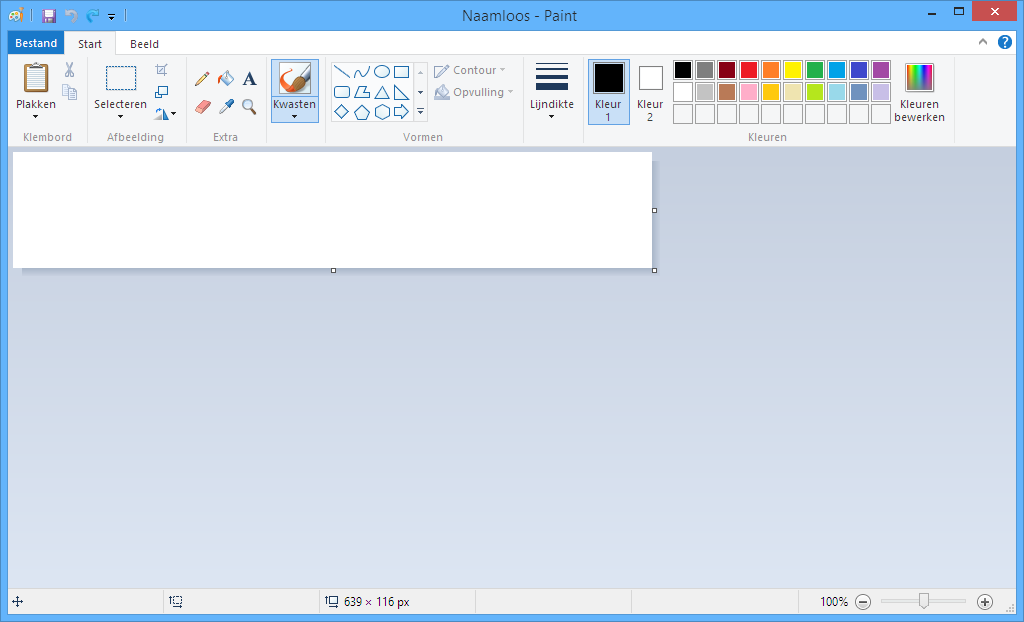Click the Kwasten brush icon
Viewport: 1024px width, 622px height.
pyautogui.click(x=295, y=78)
